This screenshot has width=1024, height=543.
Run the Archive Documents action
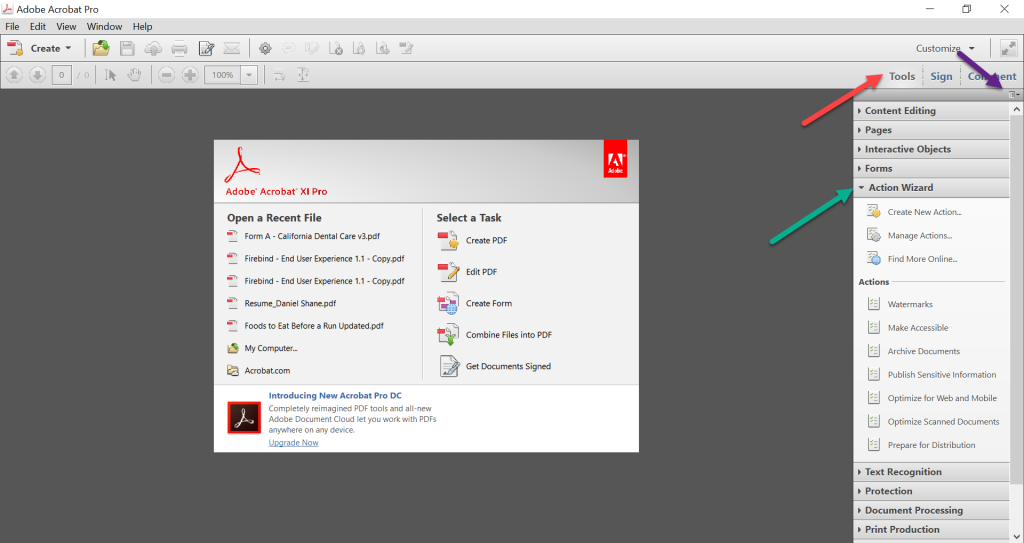(923, 351)
